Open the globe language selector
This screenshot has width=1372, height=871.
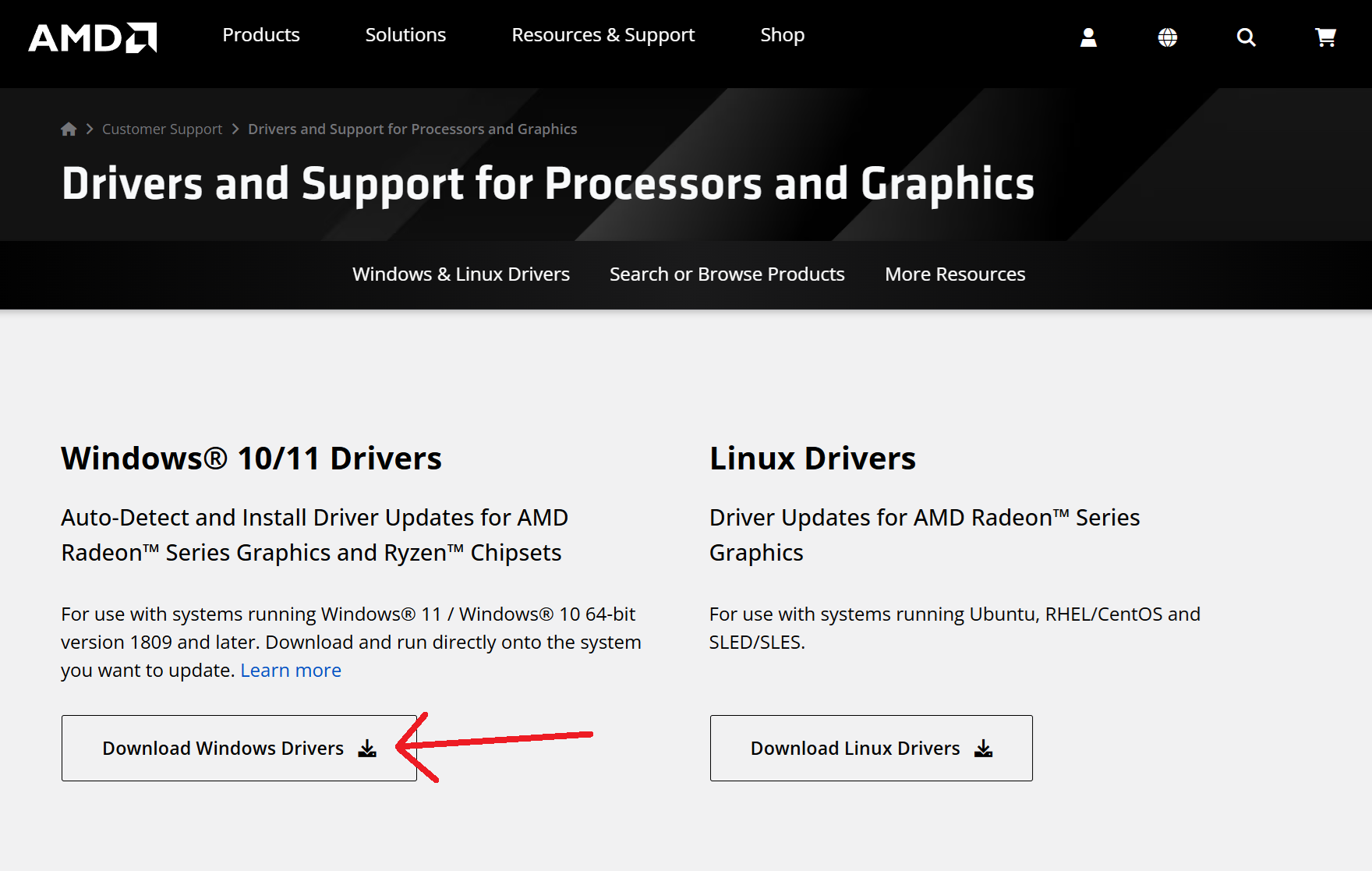1167,37
